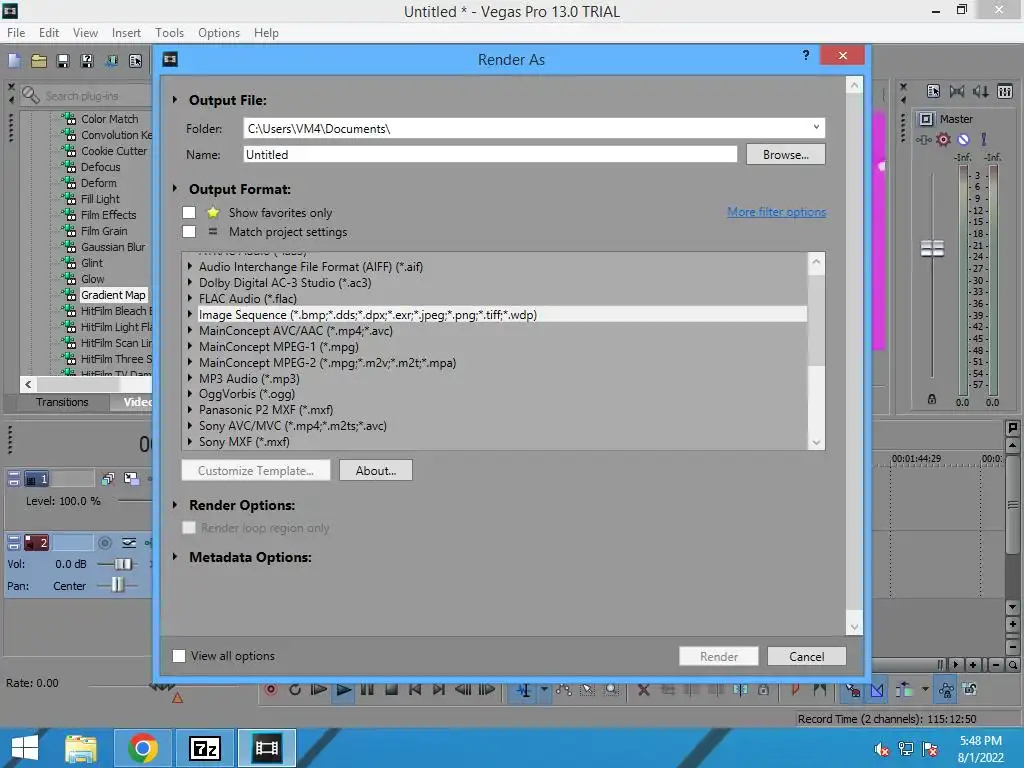Open the Insert menu

coord(126,33)
